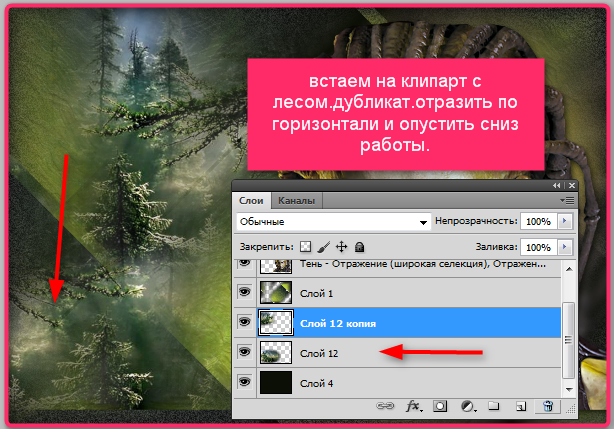Click the black Слой 4 thumbnail

[x=276, y=382]
